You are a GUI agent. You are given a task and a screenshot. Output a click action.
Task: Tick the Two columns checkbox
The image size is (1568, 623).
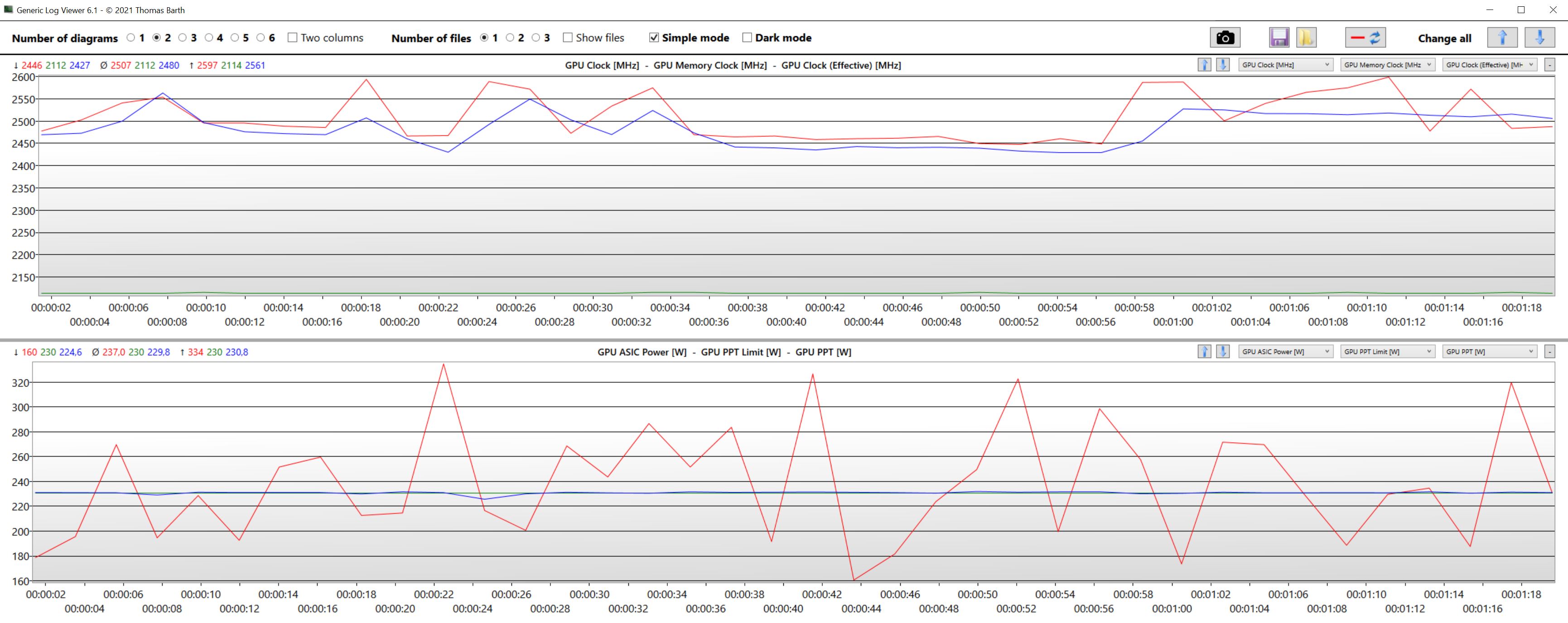pyautogui.click(x=292, y=38)
